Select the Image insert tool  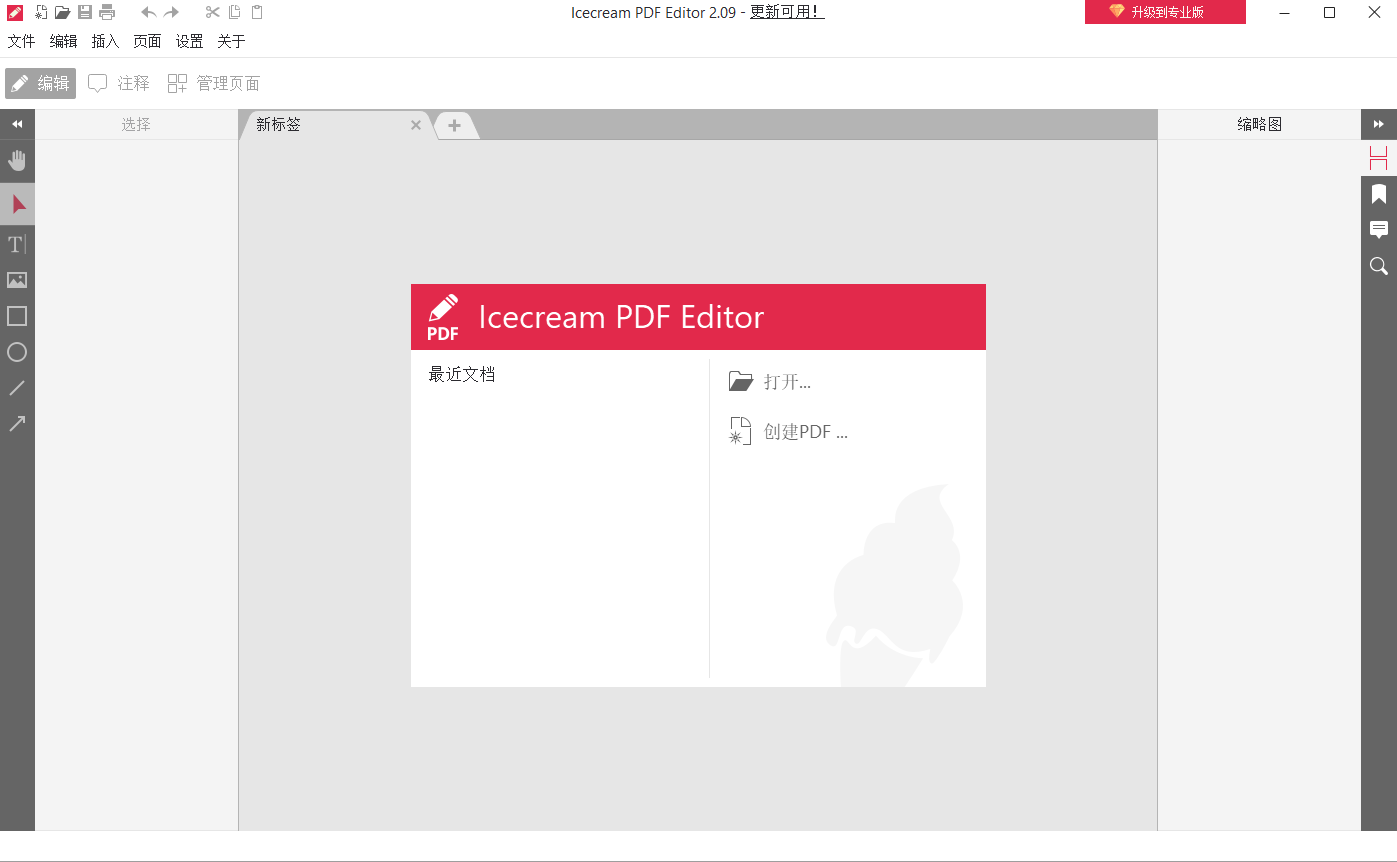17,280
